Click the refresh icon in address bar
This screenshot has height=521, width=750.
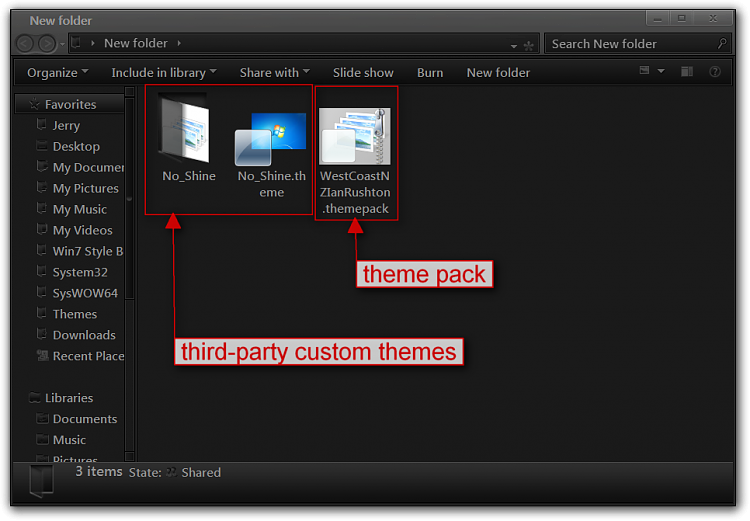tap(529, 46)
